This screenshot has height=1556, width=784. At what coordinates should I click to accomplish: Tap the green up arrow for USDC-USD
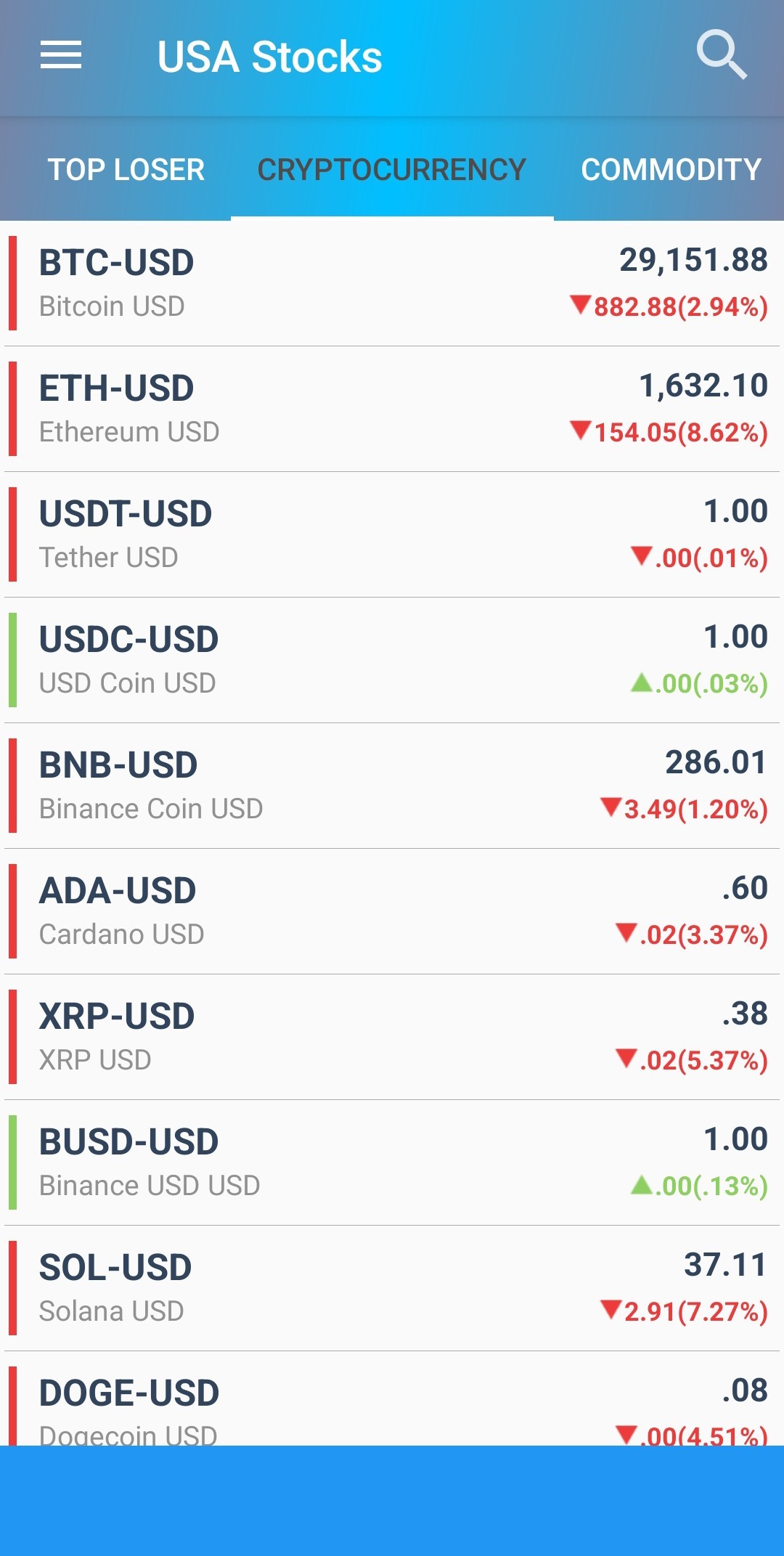[642, 682]
